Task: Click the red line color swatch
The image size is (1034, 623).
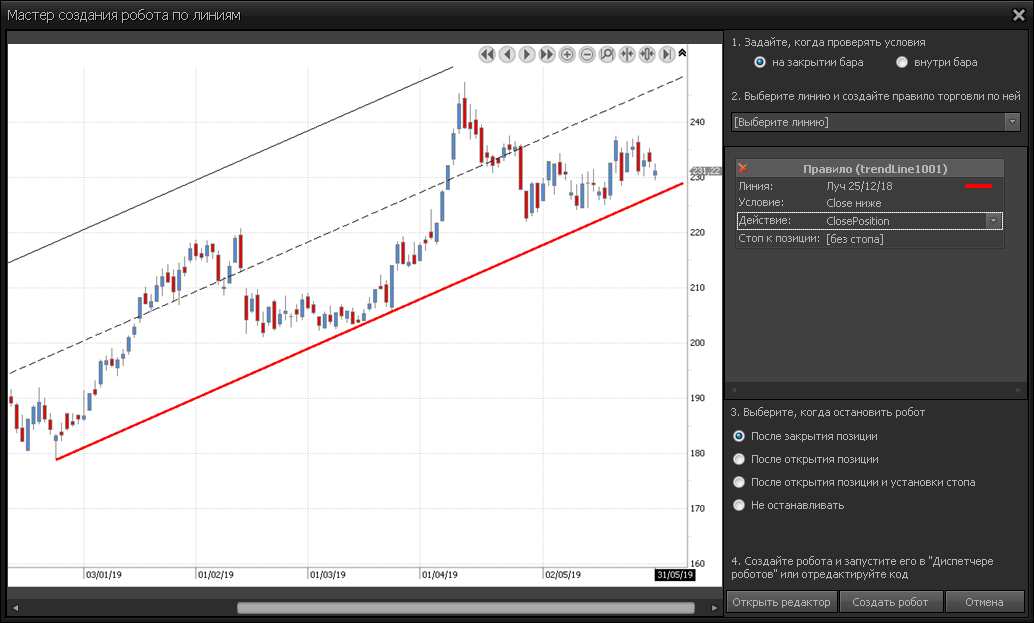Action: tap(977, 186)
